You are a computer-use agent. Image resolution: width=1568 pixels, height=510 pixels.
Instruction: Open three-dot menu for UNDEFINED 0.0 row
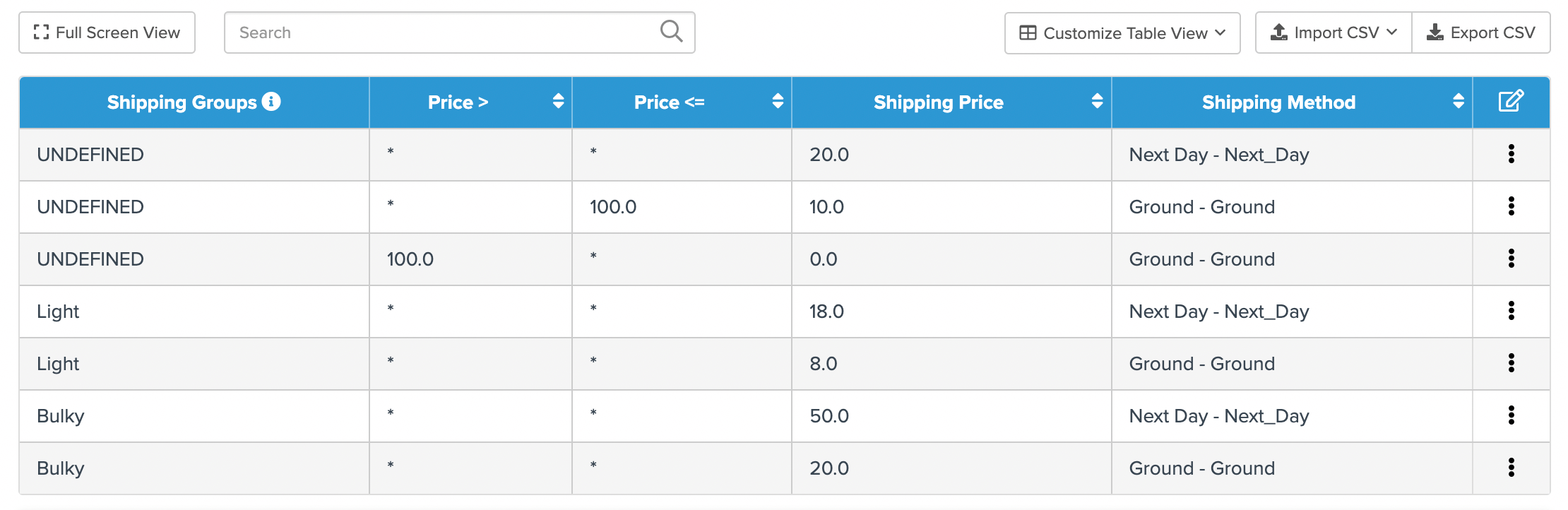tap(1511, 259)
